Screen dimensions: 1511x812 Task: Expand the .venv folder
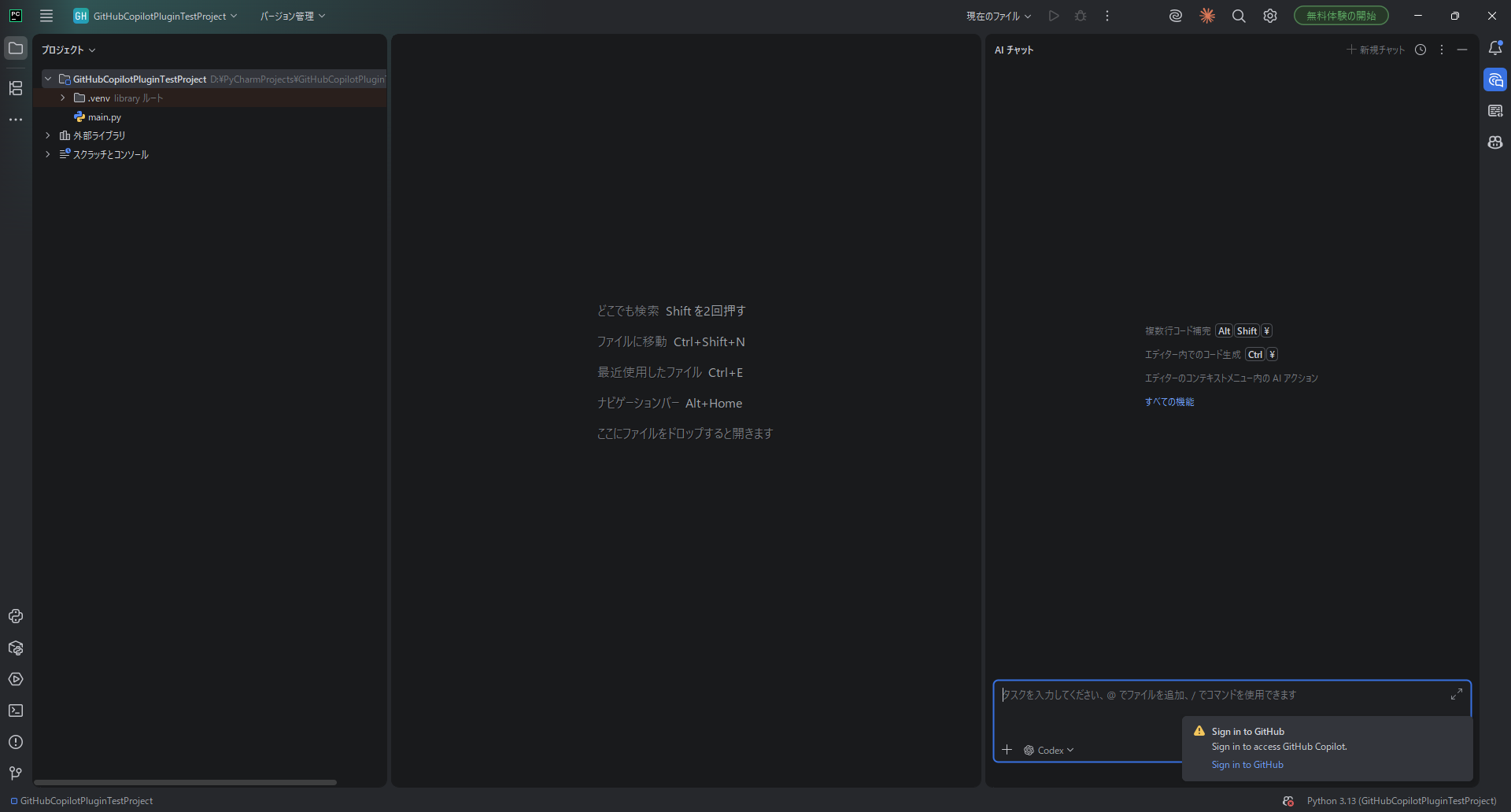(63, 98)
